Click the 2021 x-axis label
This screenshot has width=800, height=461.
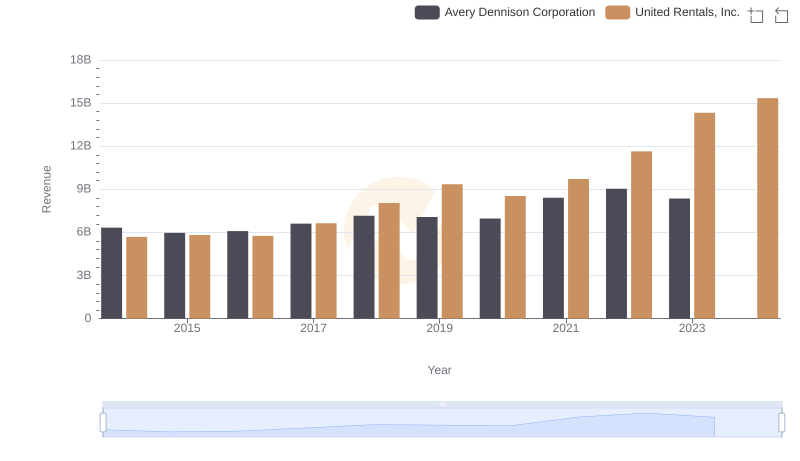pos(565,328)
